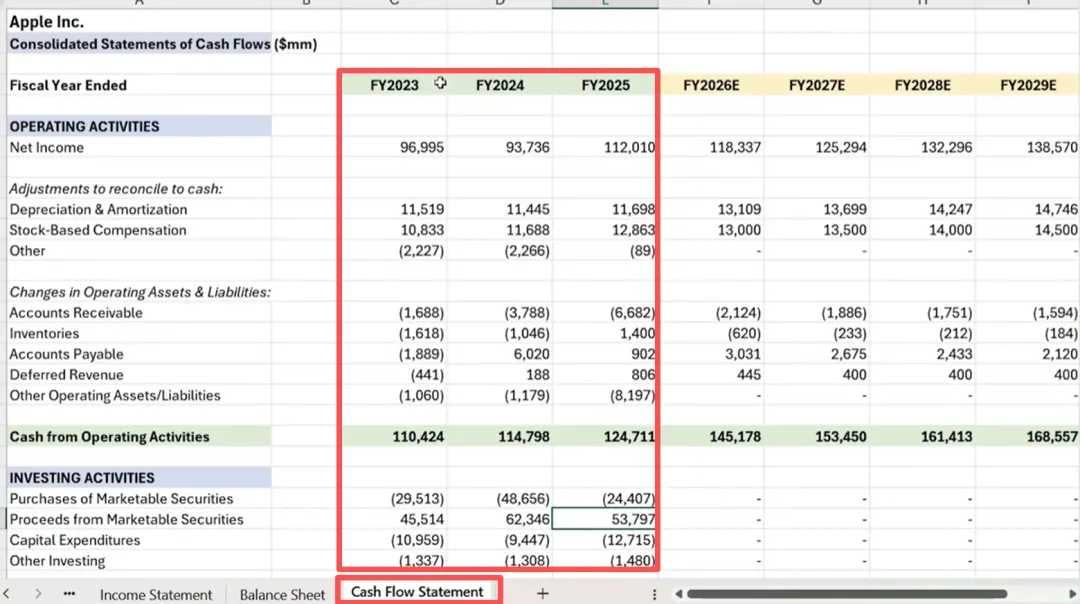The image size is (1080, 604).
Task: Select Consolidated Statements of Cash Flows cell
Action: pos(139,44)
